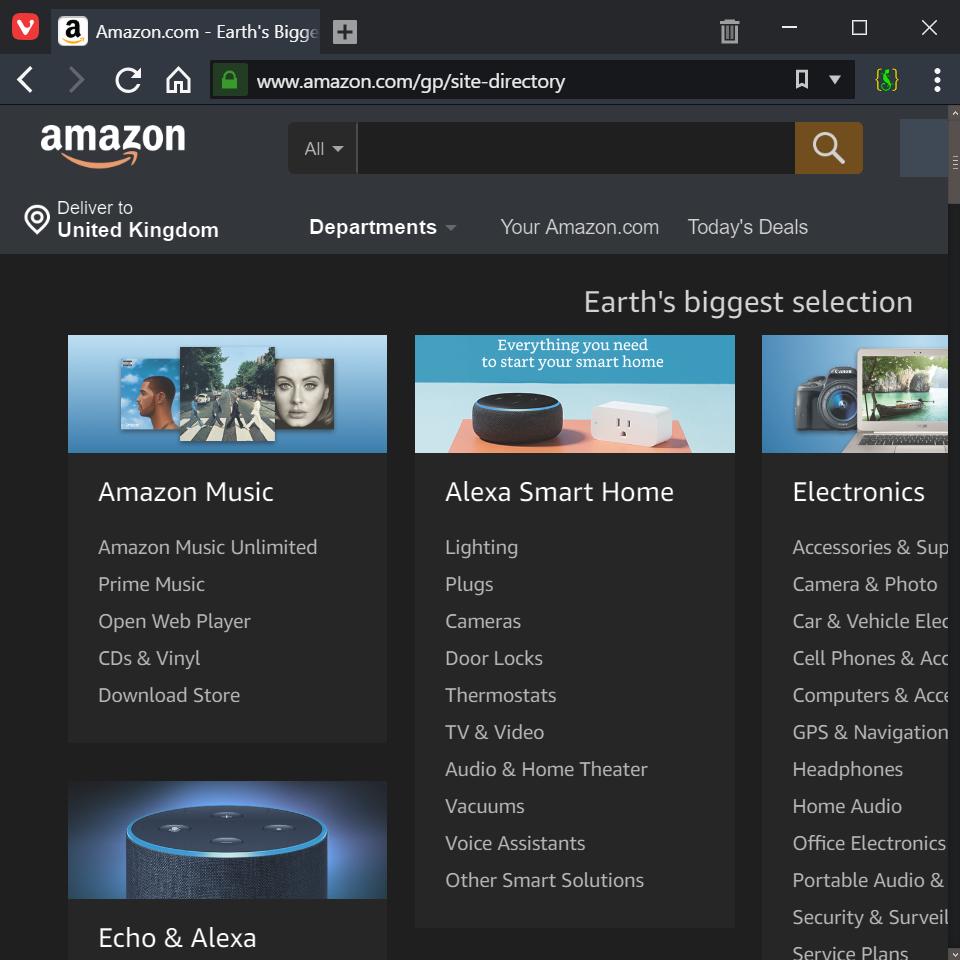Open Plugs category

[x=469, y=585]
